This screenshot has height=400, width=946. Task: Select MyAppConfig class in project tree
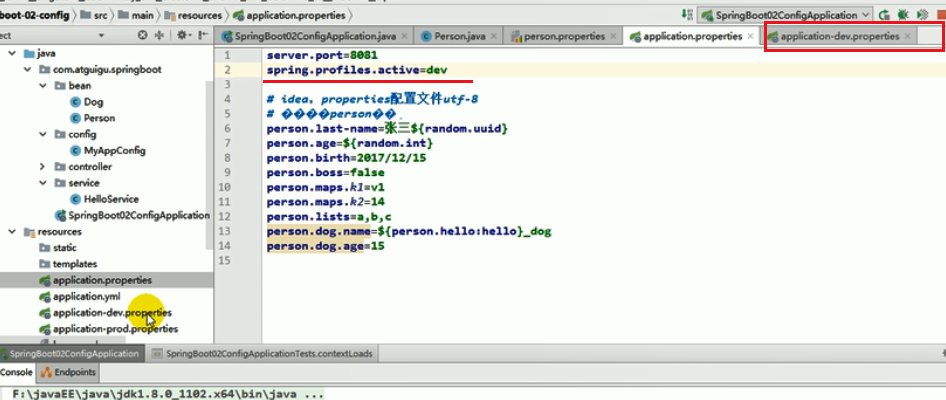(x=114, y=151)
